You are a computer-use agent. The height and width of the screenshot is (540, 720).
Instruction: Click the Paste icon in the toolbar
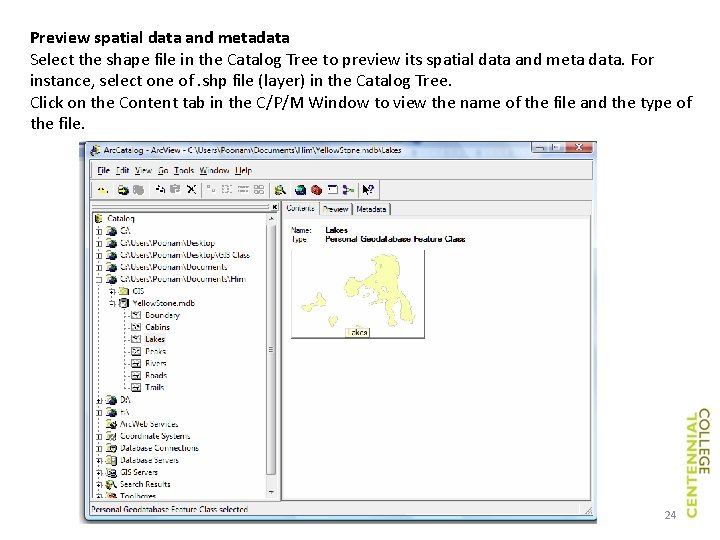tap(175, 189)
